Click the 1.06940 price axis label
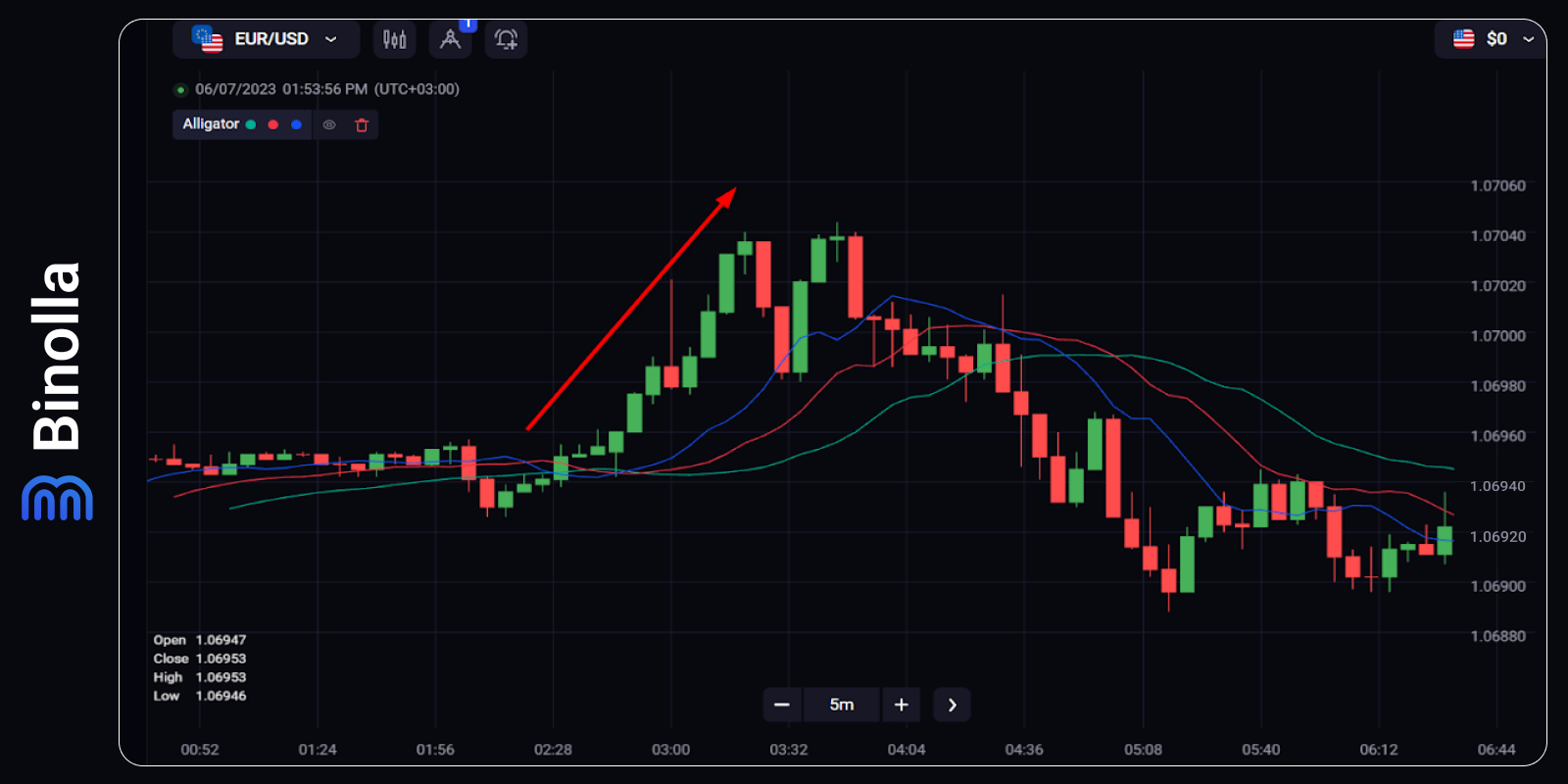 (1498, 486)
